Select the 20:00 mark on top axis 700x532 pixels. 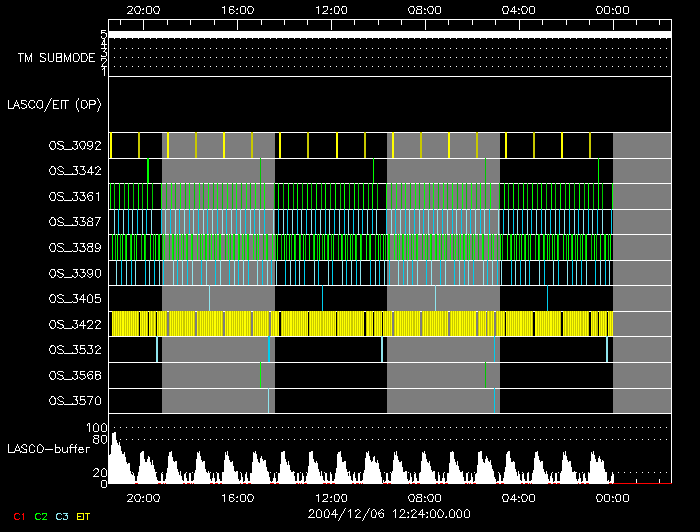144,9
